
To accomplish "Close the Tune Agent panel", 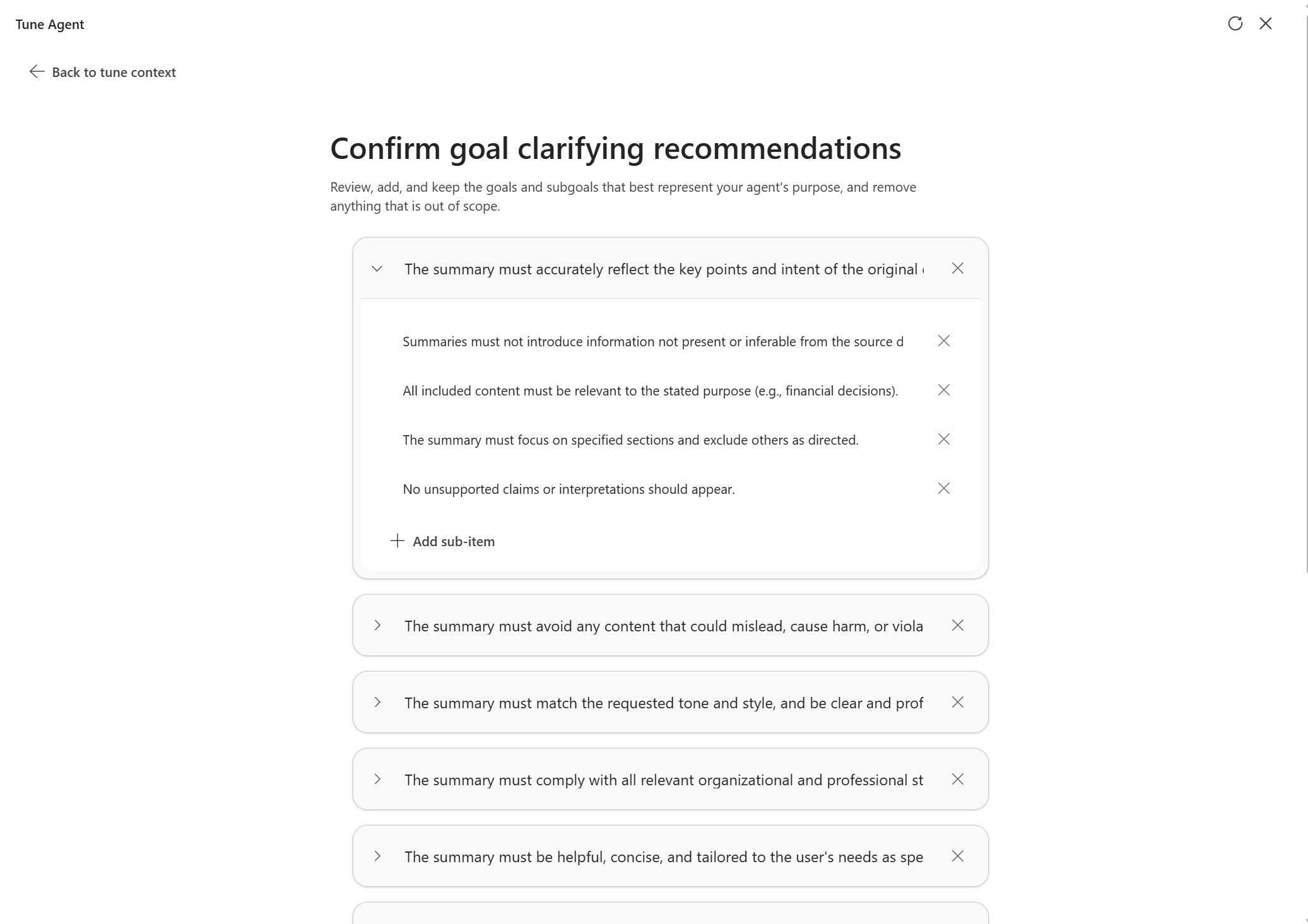I will pos(1265,24).
